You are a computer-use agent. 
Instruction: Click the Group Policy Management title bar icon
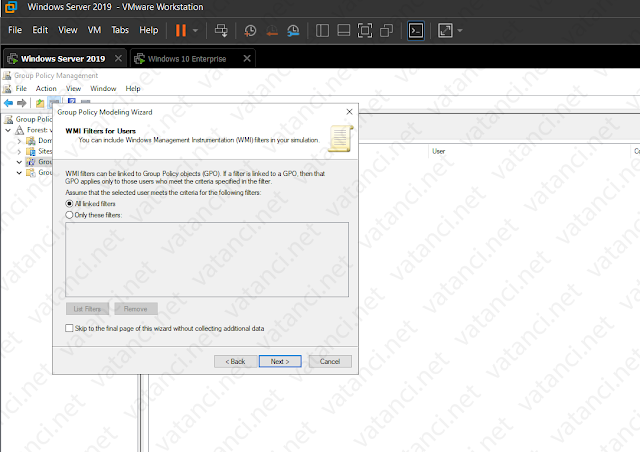point(7,76)
